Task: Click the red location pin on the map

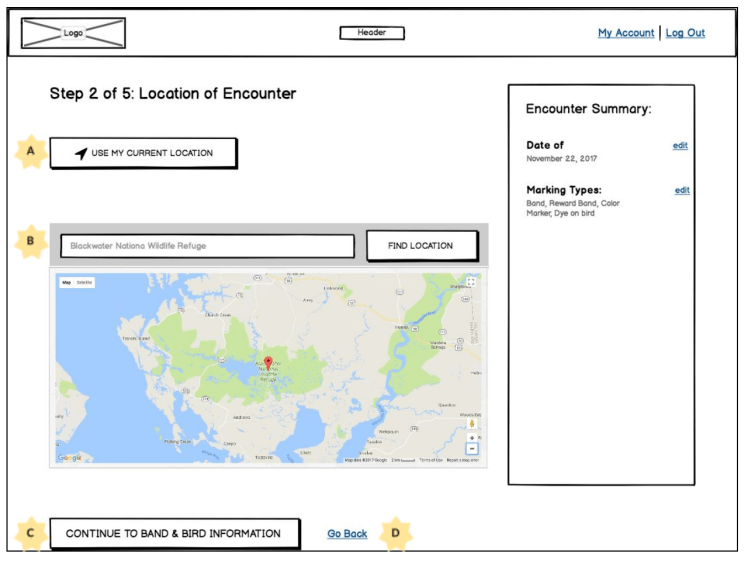Action: click(x=268, y=363)
